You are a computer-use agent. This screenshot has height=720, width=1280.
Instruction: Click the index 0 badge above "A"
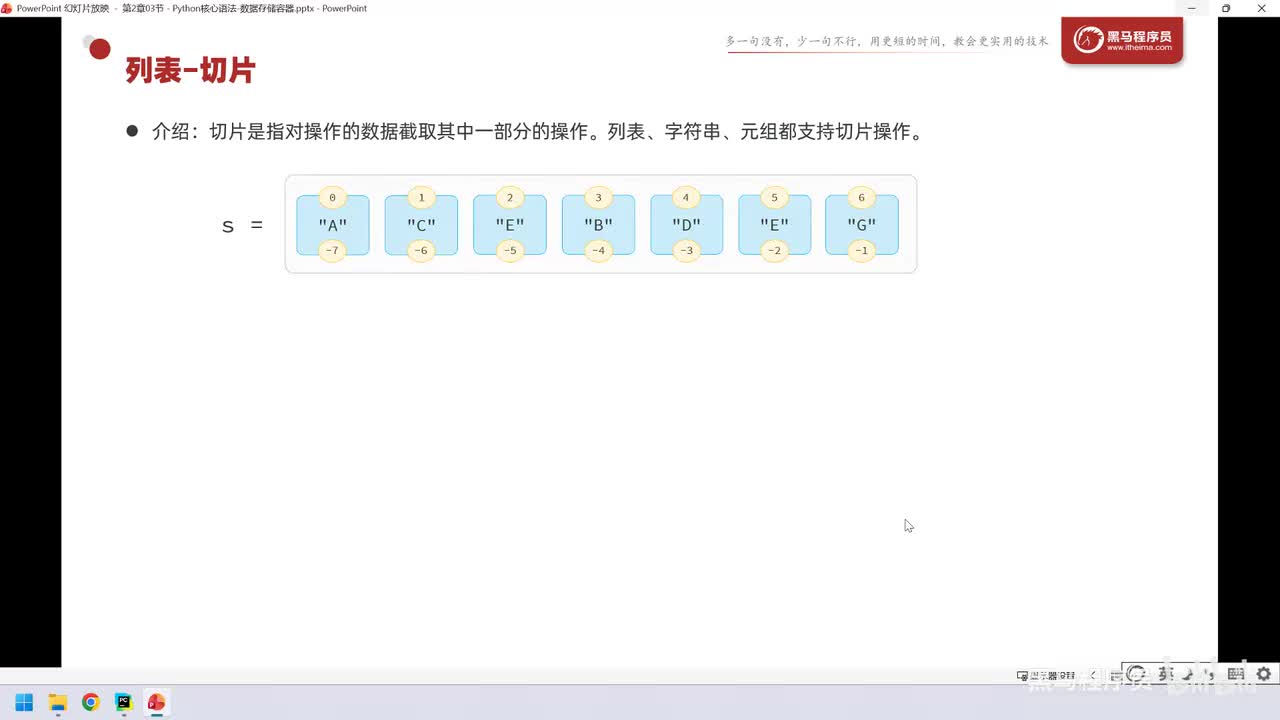(x=333, y=198)
